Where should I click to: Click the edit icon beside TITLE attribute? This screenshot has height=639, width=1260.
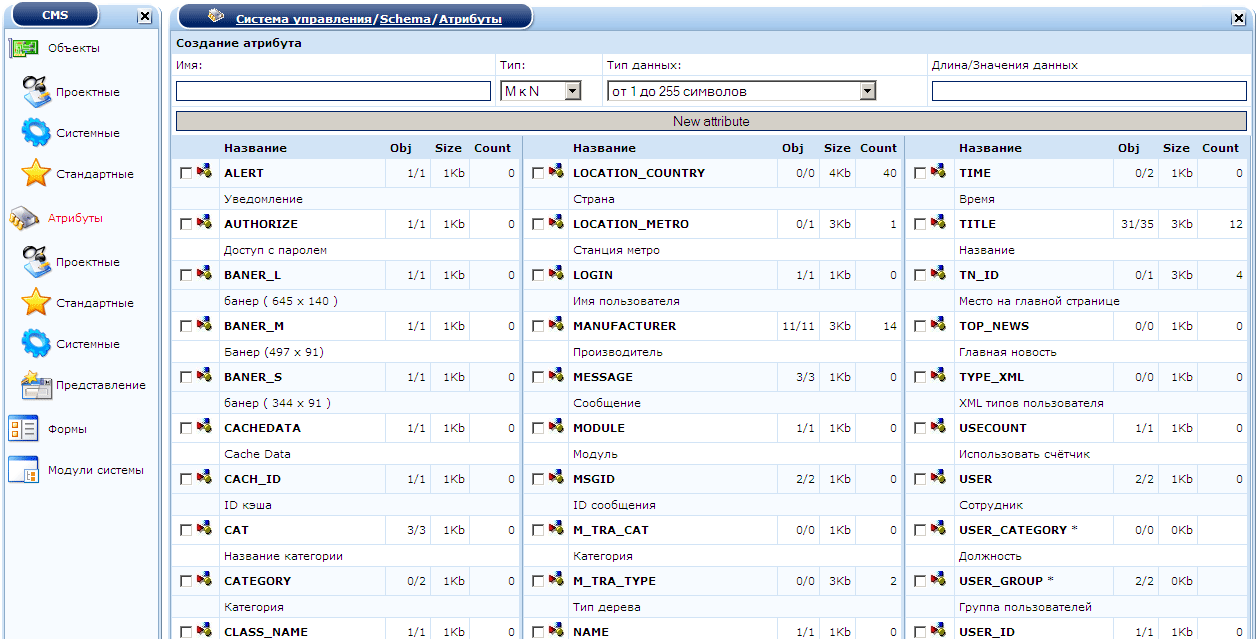pos(938,223)
